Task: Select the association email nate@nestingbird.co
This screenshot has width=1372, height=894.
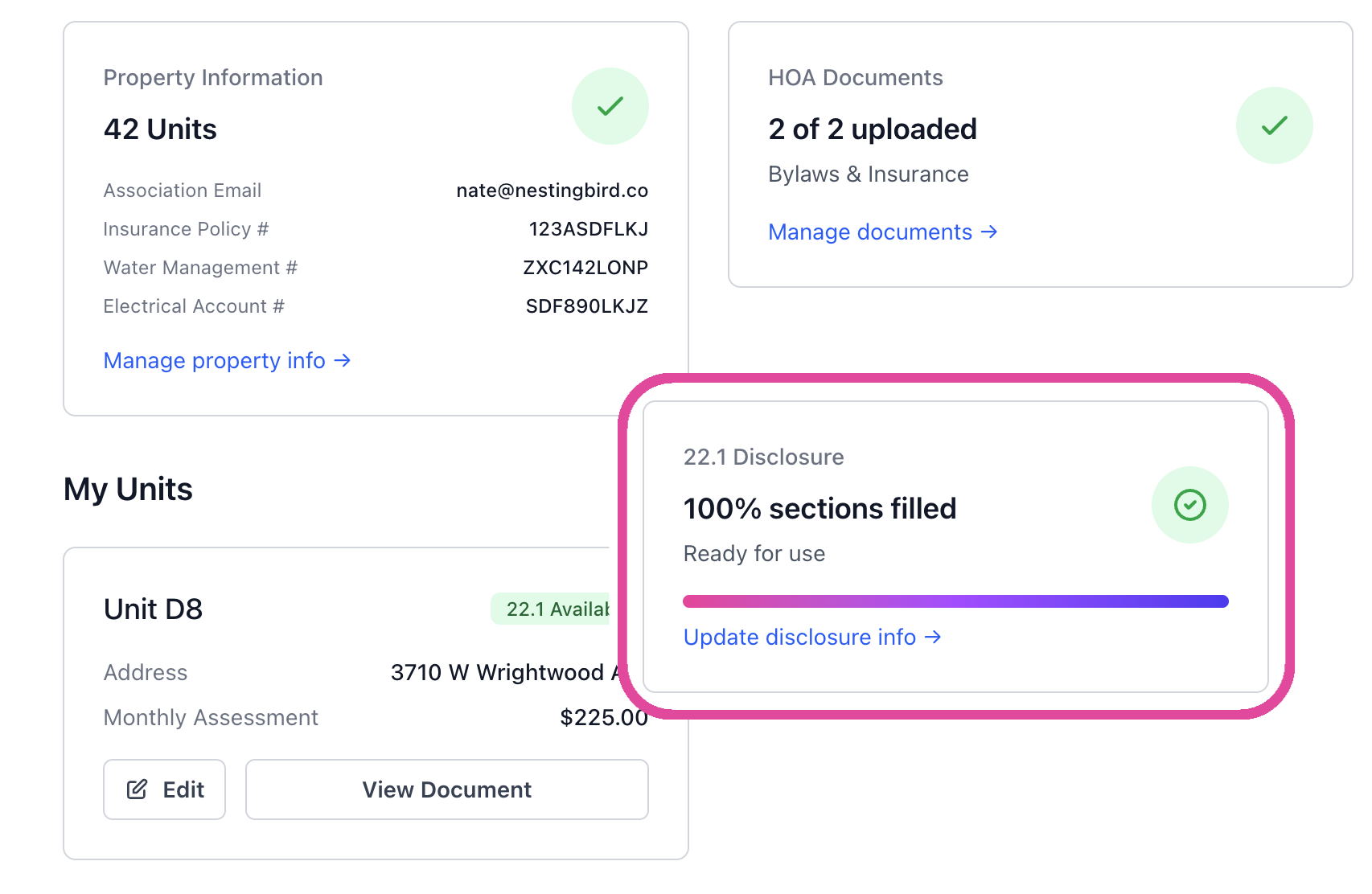Action: click(552, 191)
